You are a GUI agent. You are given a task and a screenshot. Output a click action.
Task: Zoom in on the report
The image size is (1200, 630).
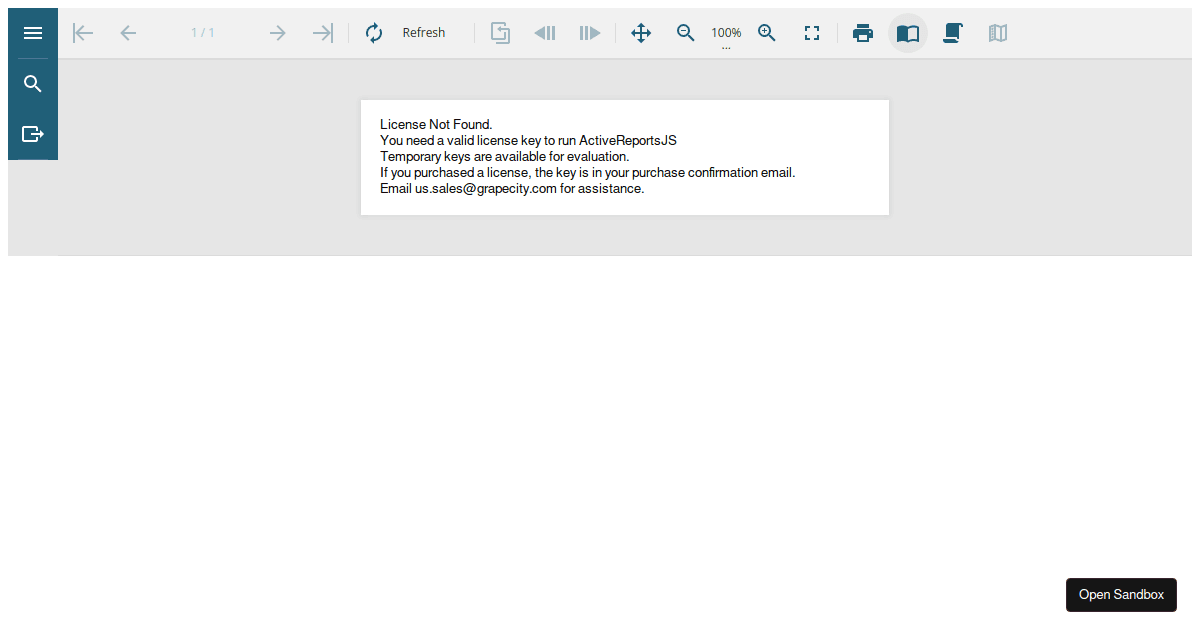pos(767,33)
